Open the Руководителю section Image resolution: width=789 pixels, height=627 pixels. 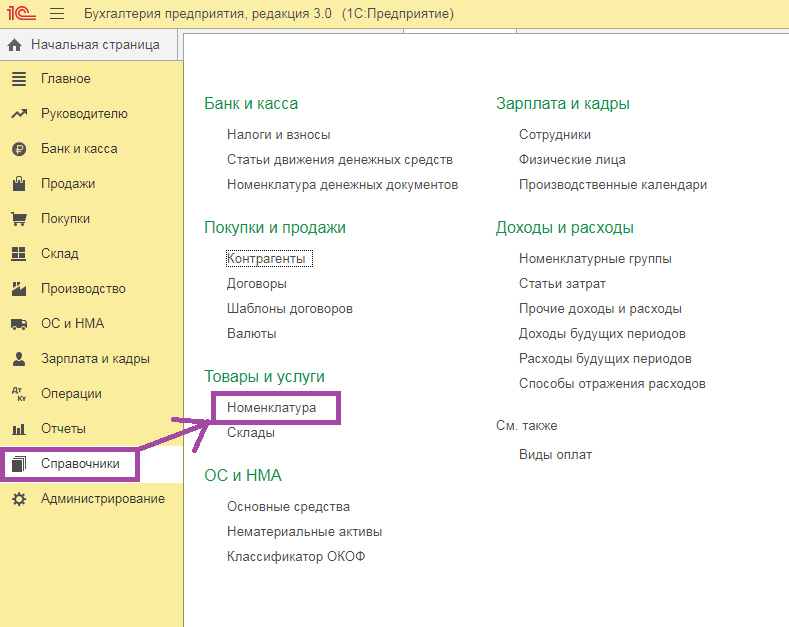pos(85,114)
